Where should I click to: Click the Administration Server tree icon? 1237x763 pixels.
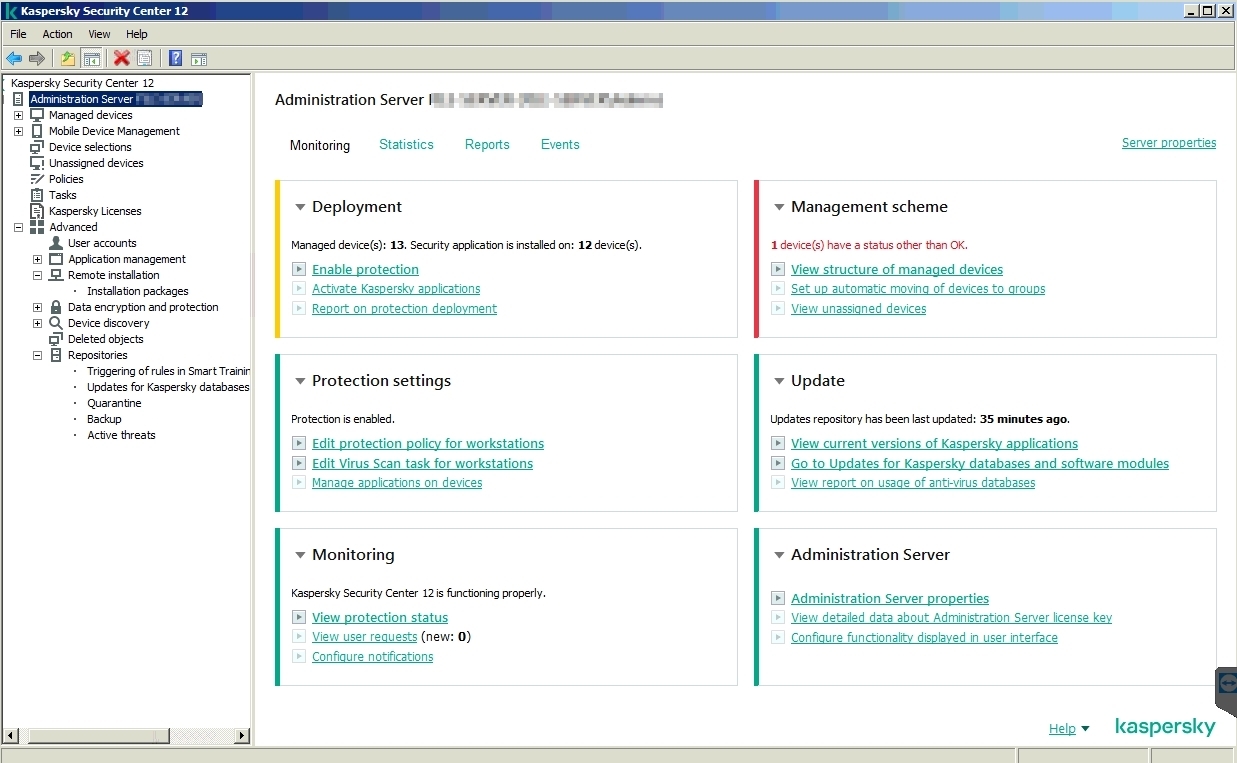pyautogui.click(x=18, y=99)
